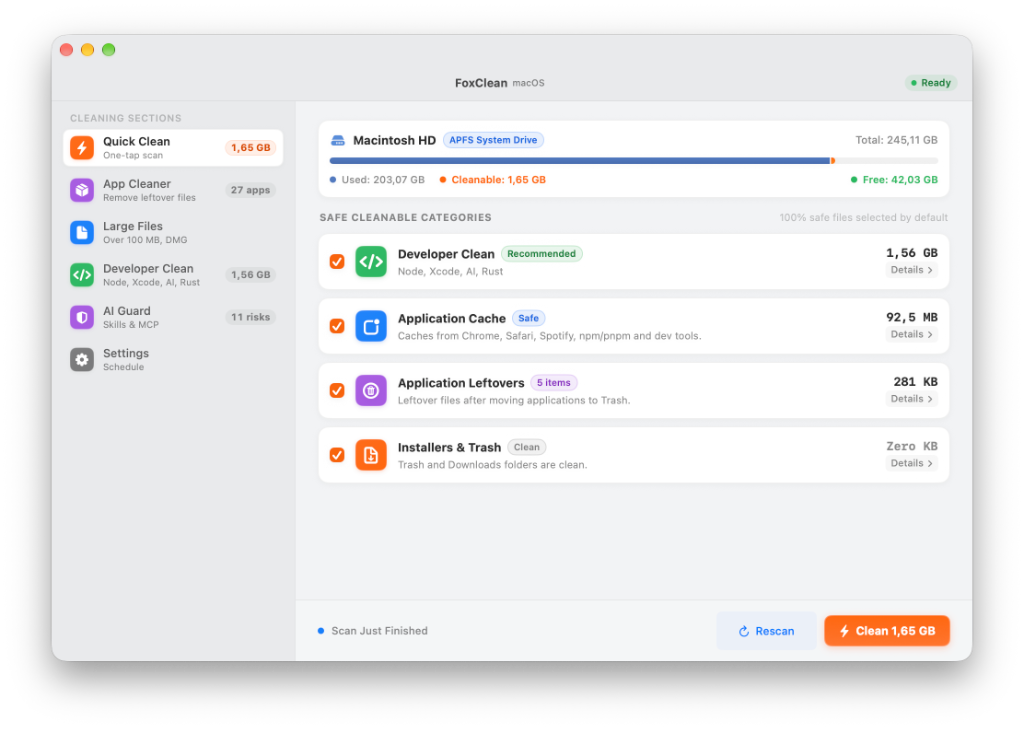The height and width of the screenshot is (729, 1024).
Task: Open the Settings section
Action: (173, 360)
